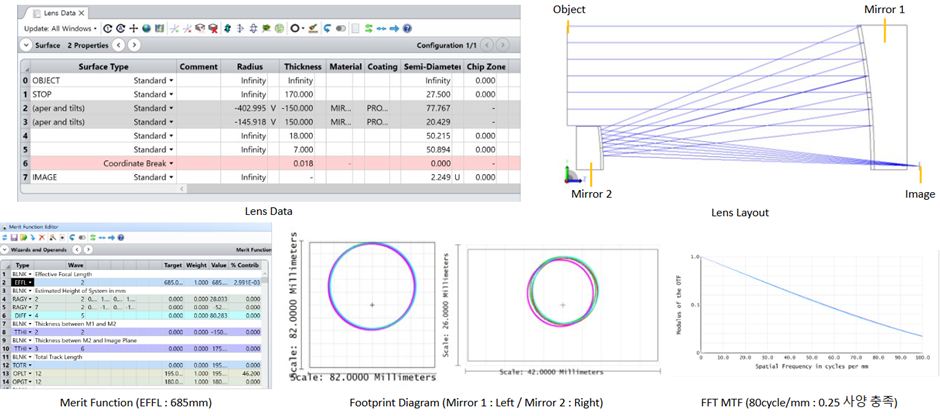Click the gray toggle switch in Lens Data toolbar
This screenshot has height=416, width=940.
coord(341,28)
